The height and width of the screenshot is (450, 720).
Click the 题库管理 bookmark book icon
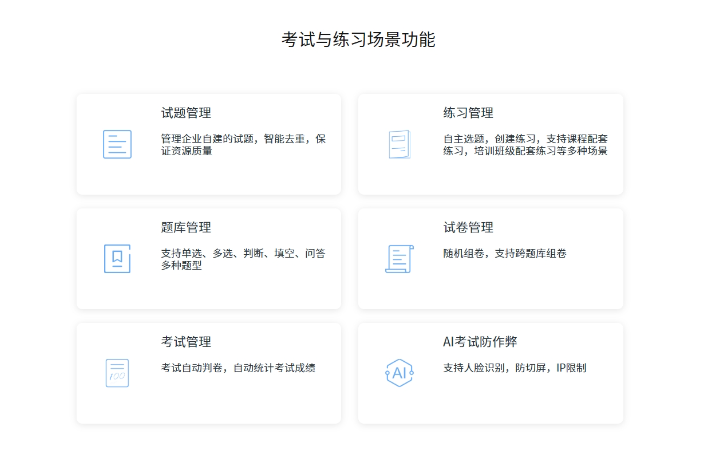click(x=117, y=259)
